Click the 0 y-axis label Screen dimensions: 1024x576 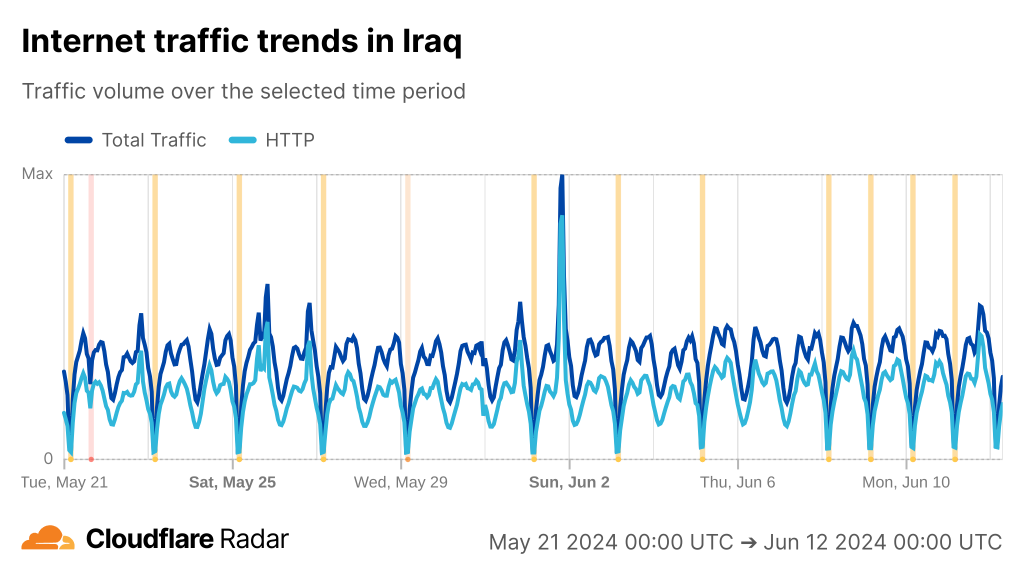47,459
